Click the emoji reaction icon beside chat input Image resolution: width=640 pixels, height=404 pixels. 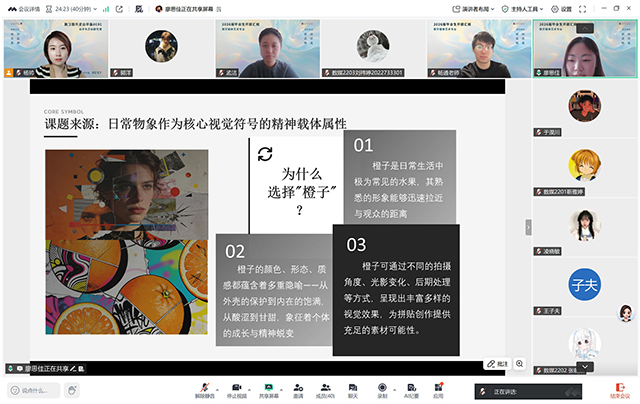pos(72,390)
